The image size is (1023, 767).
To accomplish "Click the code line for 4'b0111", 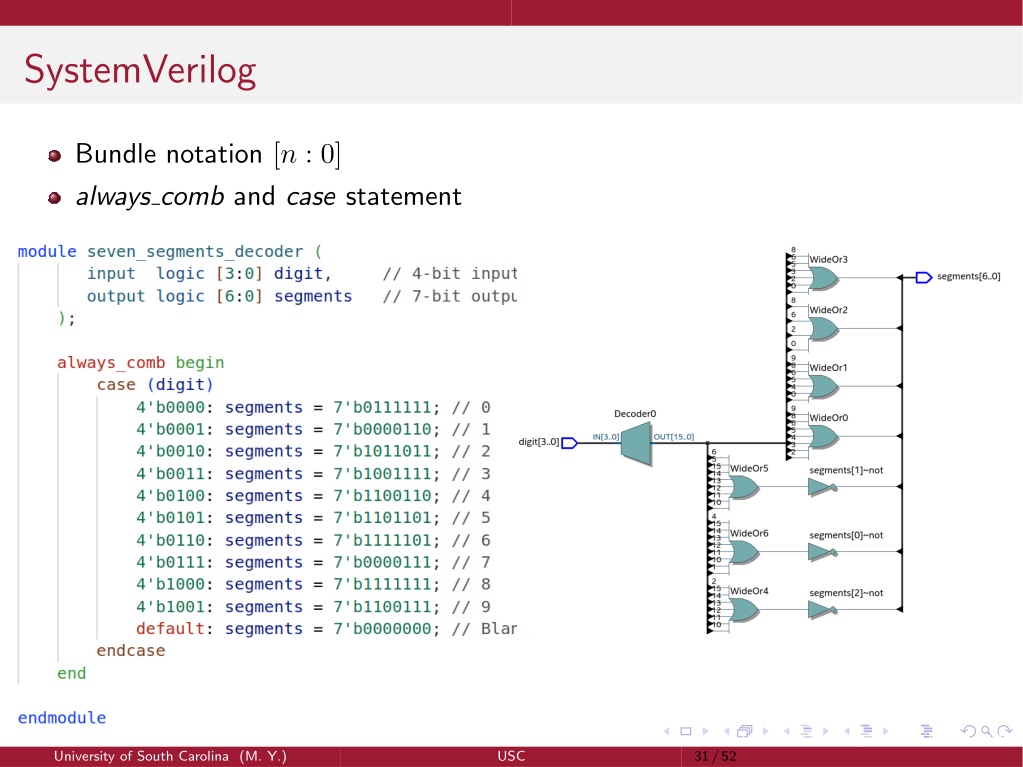I will click(x=313, y=562).
